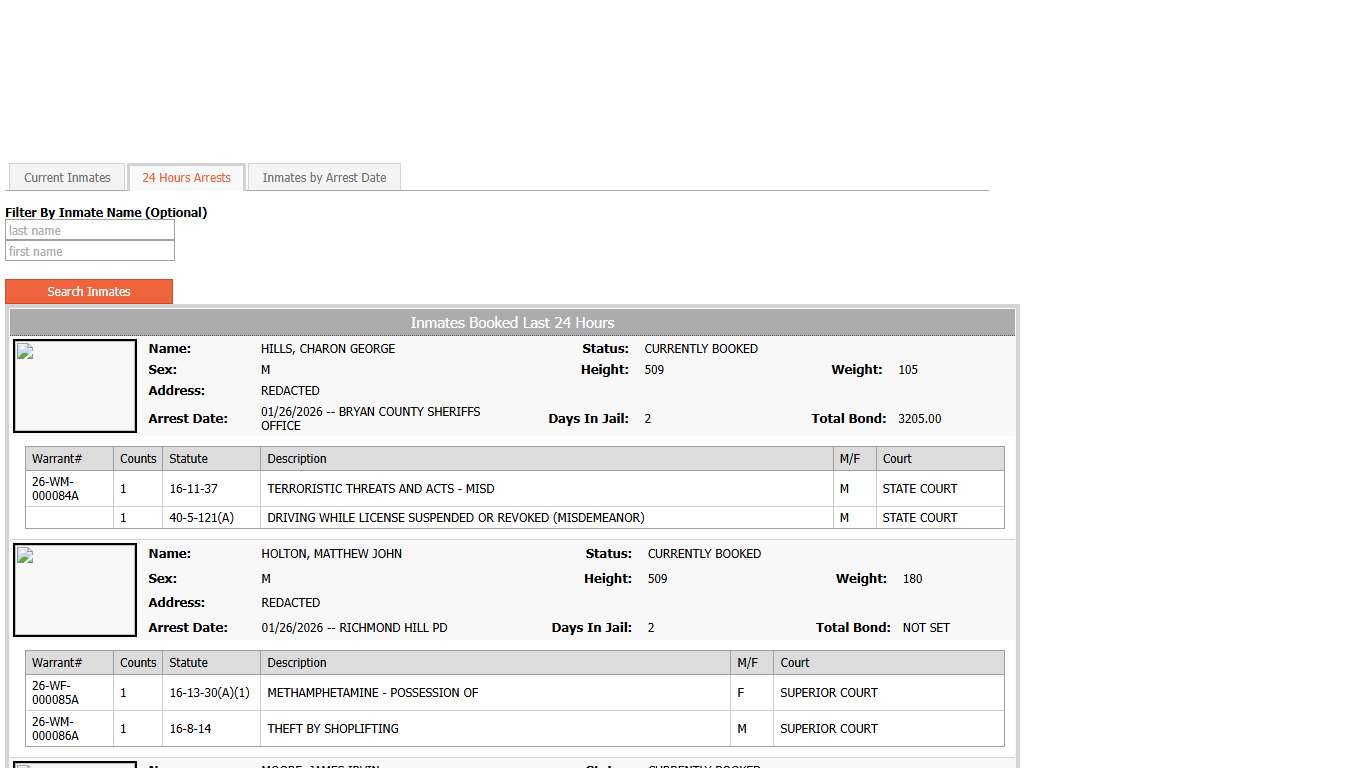
Task: Click statute 40-5-121(A) cell
Action: (x=201, y=518)
